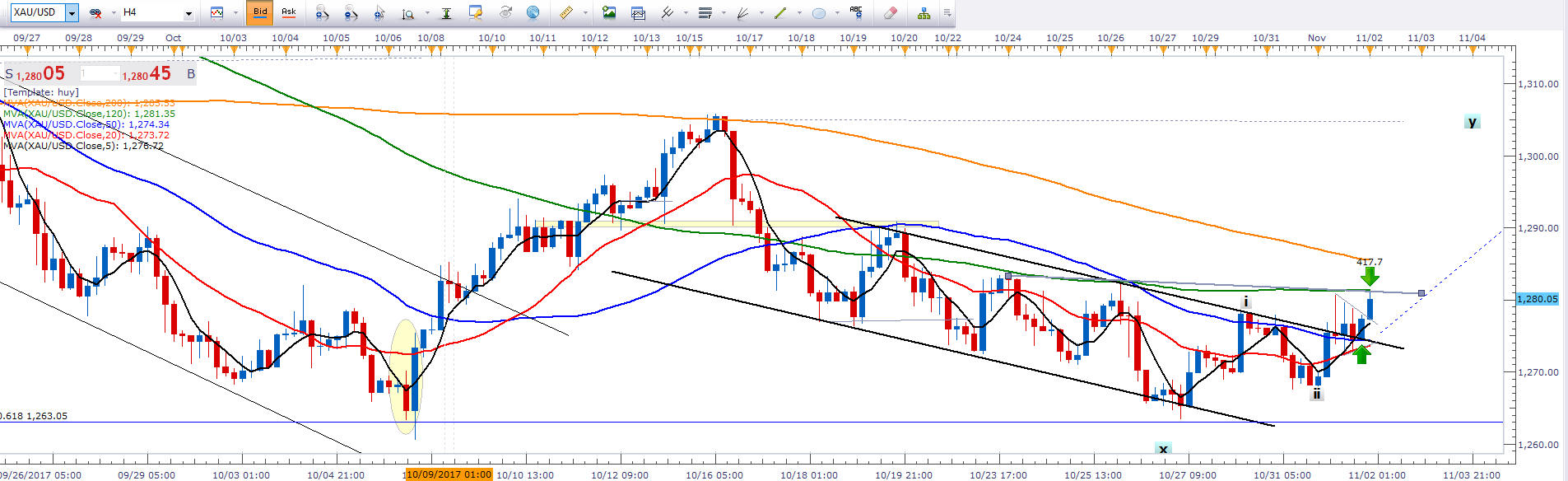This screenshot has width=1568, height=481.
Task: Click the 1,280.05 current price axis marker
Action: pyautogui.click(x=1537, y=299)
